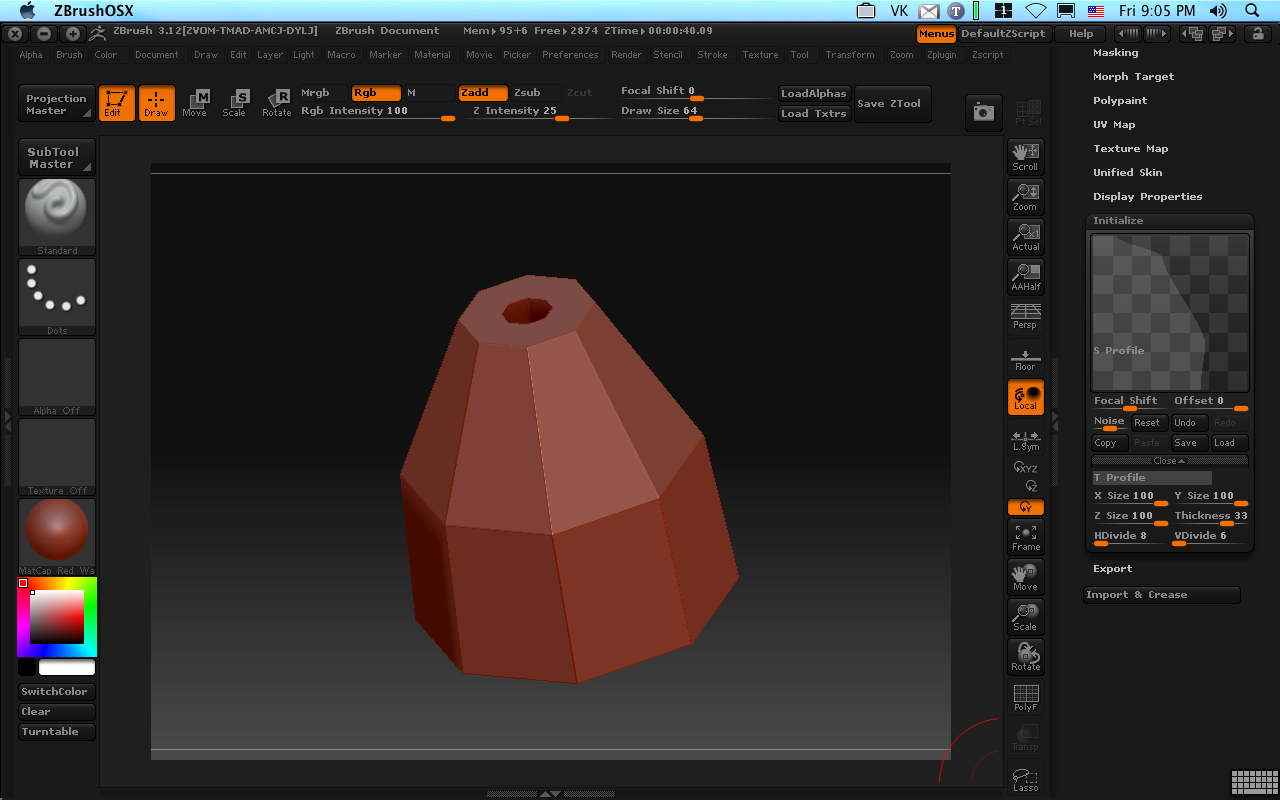Select the MatCap Red Wax material thumbnail
The height and width of the screenshot is (800, 1280).
[x=57, y=532]
